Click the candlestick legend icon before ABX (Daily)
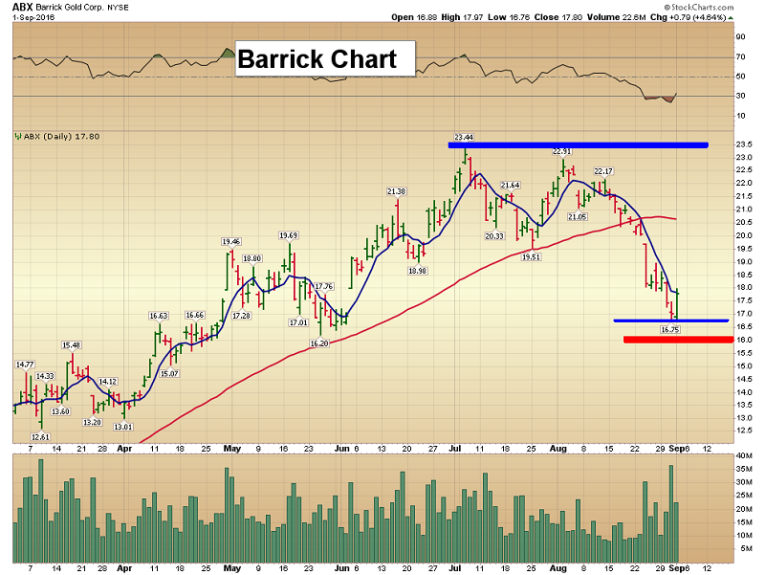Viewport: 765px width, 575px height. coord(18,137)
